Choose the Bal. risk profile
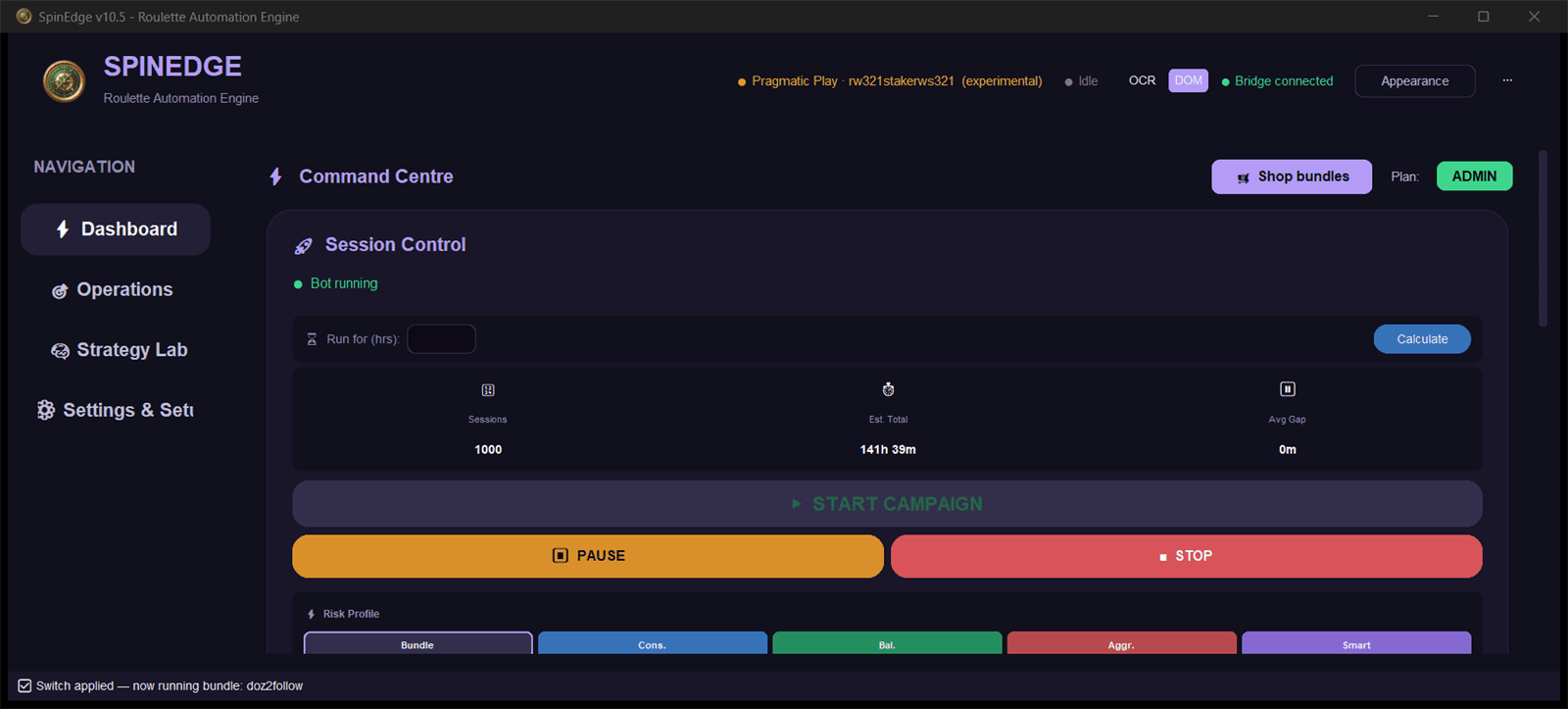The image size is (1568, 709). [887, 643]
